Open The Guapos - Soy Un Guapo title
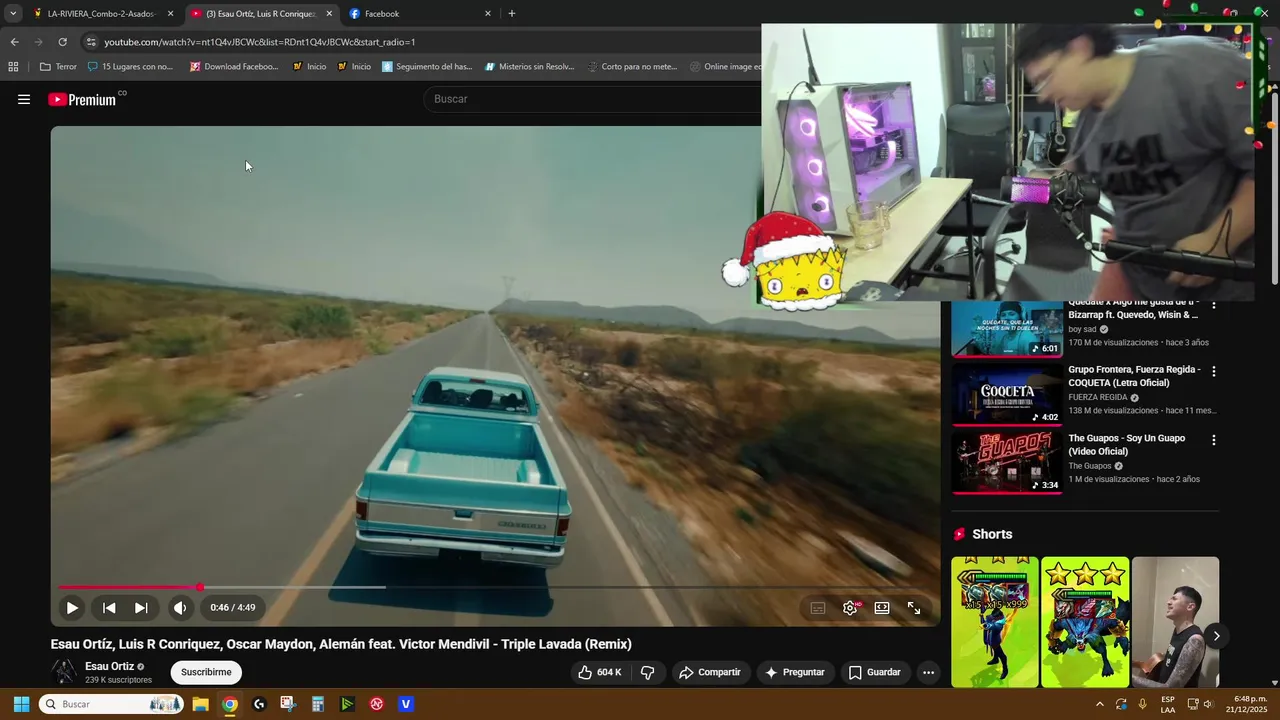This screenshot has width=1280, height=720. click(x=1127, y=445)
